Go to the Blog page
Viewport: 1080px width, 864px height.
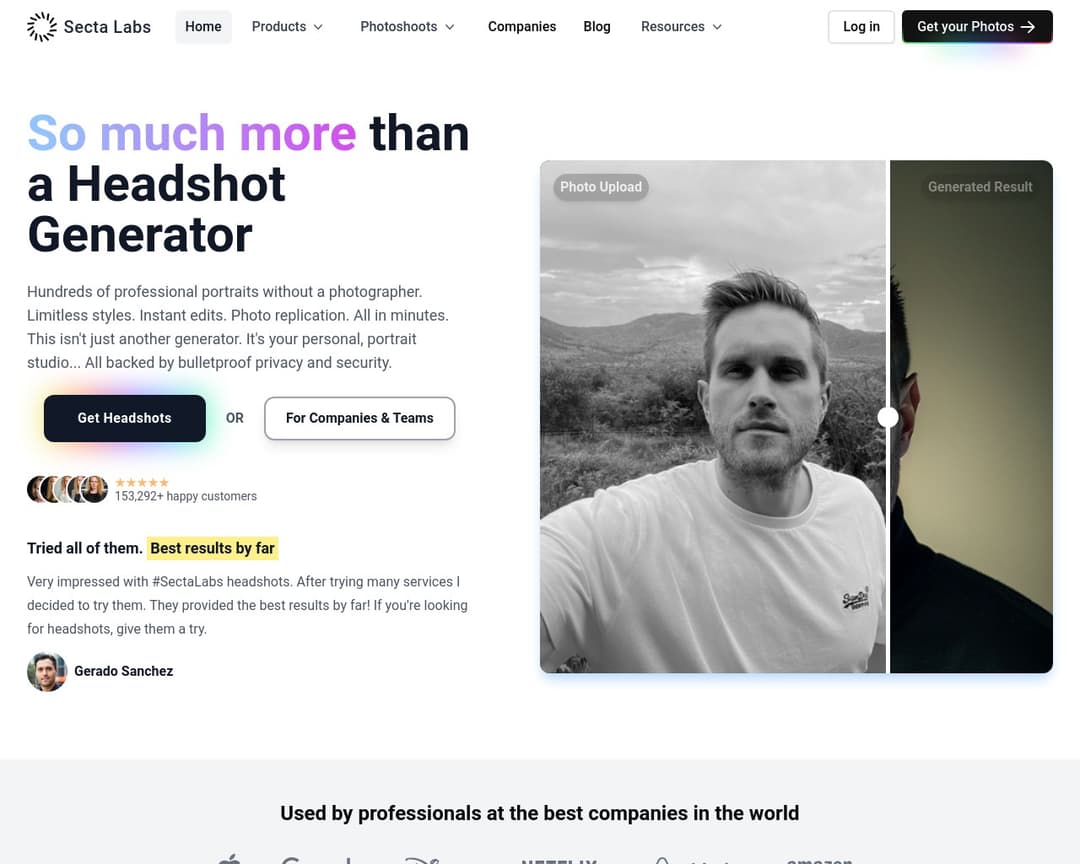pyautogui.click(x=596, y=27)
